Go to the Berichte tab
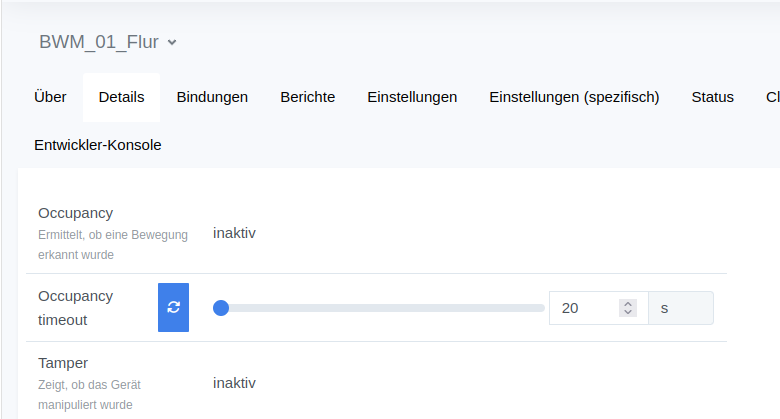Viewport: 780px width, 419px height. tap(307, 97)
